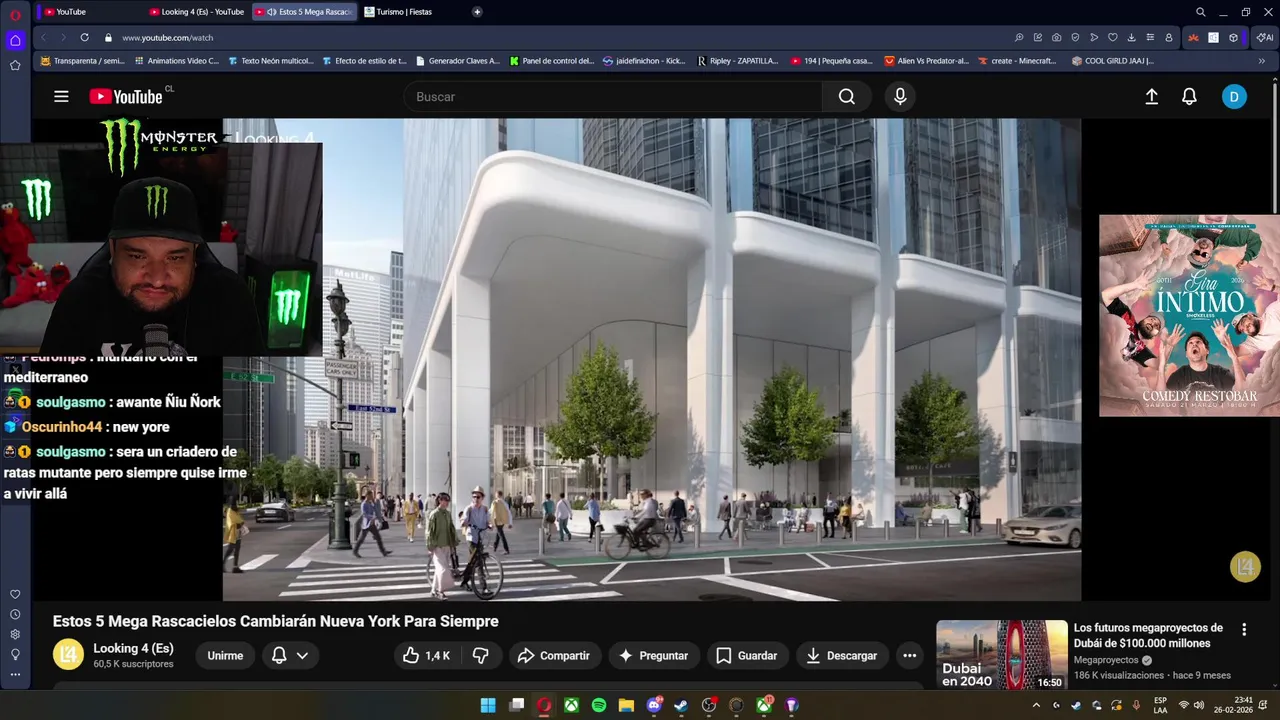Select the 'Estos 5 Mega Rascac' tab
This screenshot has height=720, width=1280.
(x=305, y=12)
